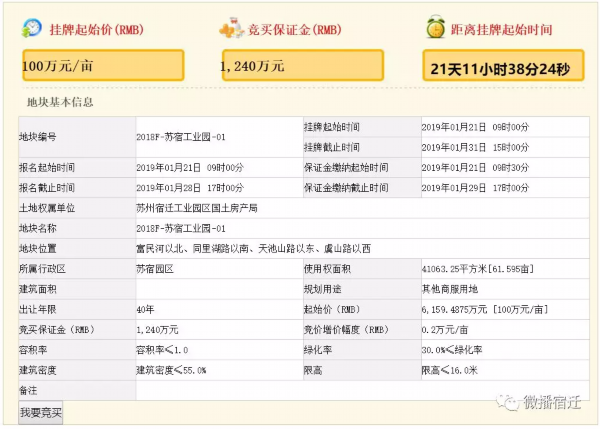
Task: Select the 限高 value 限高≤16.0米
Action: click(x=449, y=369)
